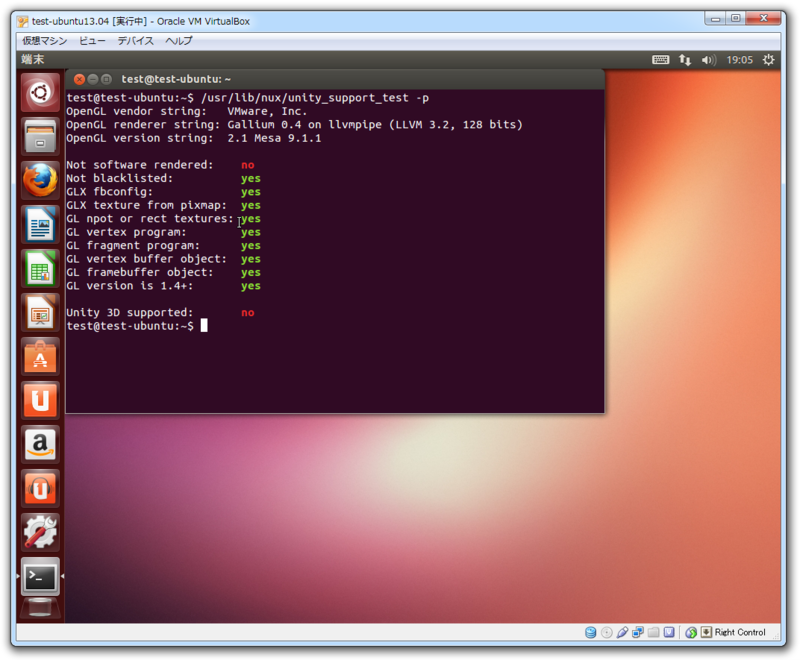
Task: Open the デバイス menu
Action: 135,41
